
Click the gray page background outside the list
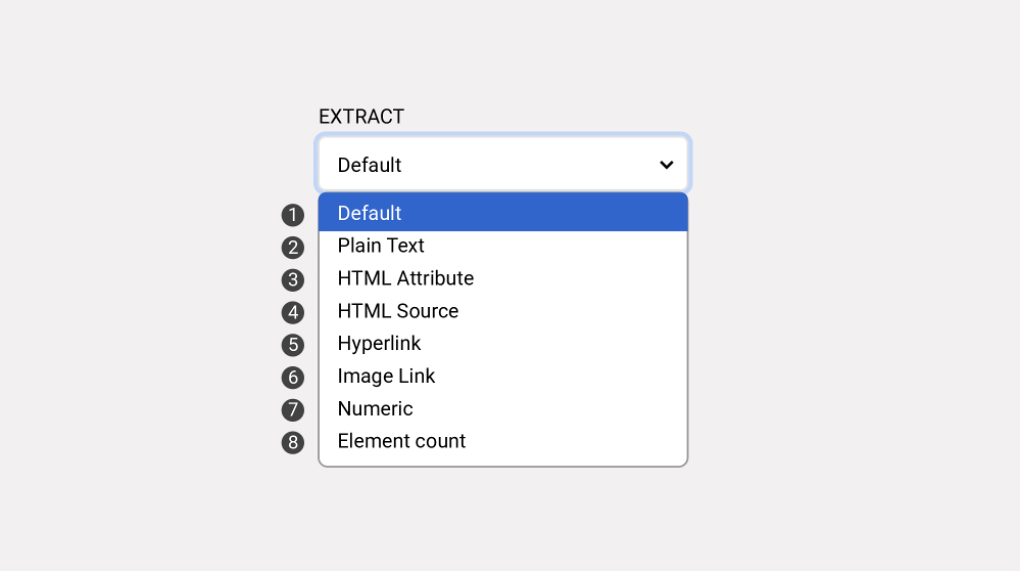pos(850,300)
